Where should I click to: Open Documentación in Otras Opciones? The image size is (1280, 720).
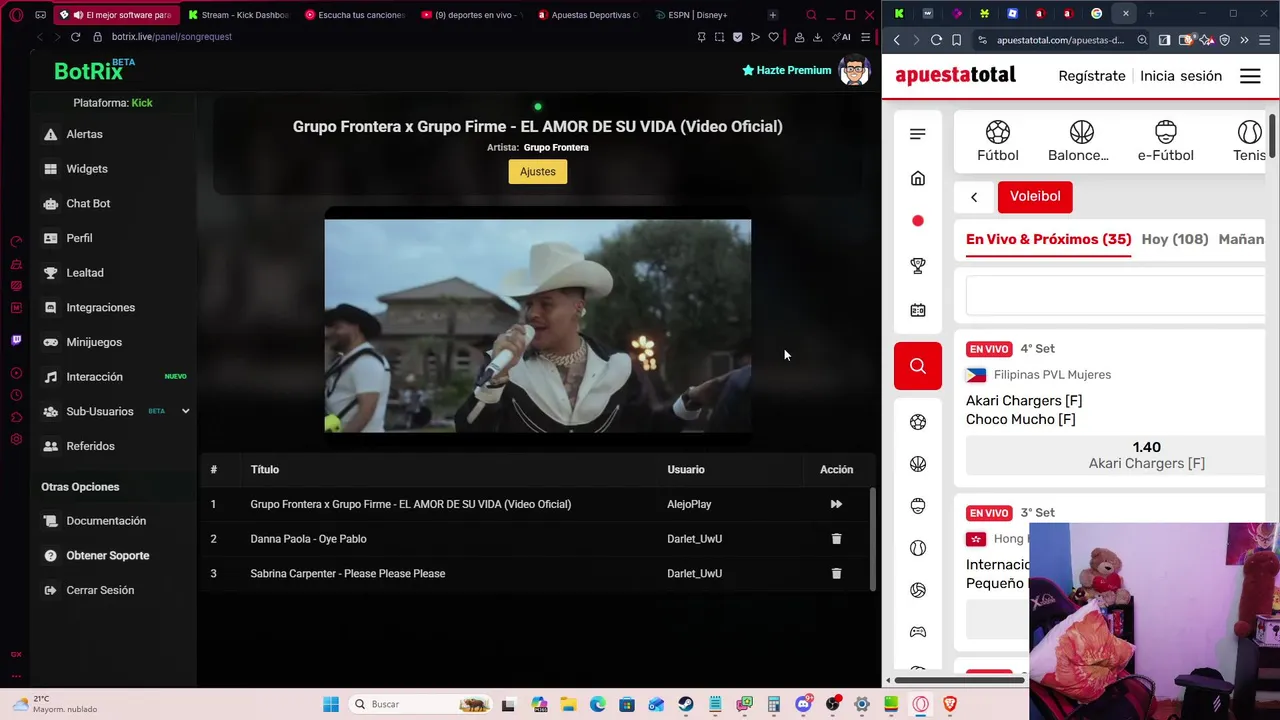pyautogui.click(x=105, y=521)
